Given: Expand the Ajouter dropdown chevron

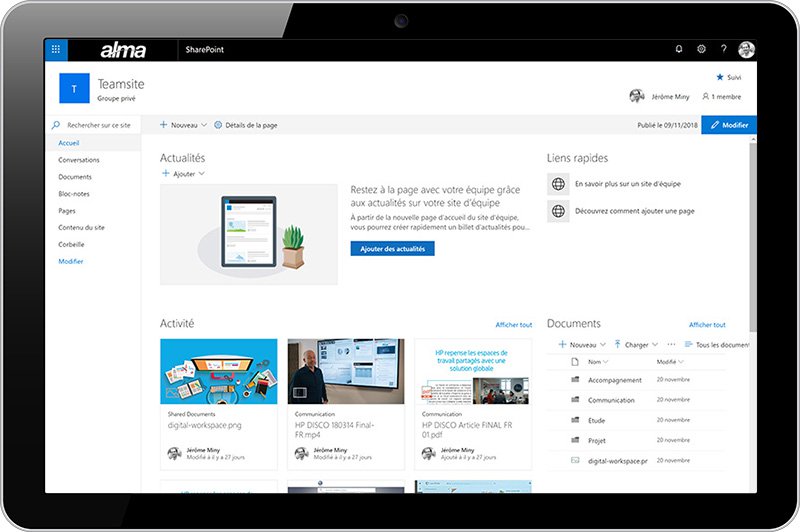Looking at the screenshot, I should pyautogui.click(x=202, y=173).
